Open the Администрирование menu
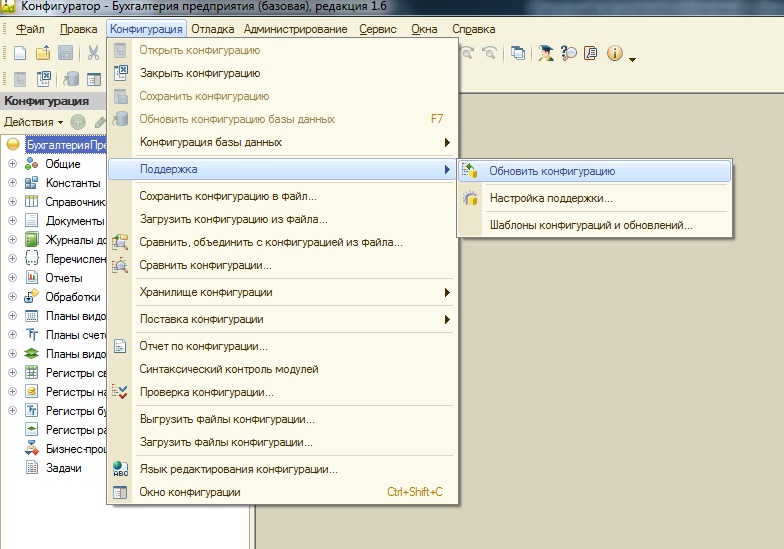 coord(296,29)
